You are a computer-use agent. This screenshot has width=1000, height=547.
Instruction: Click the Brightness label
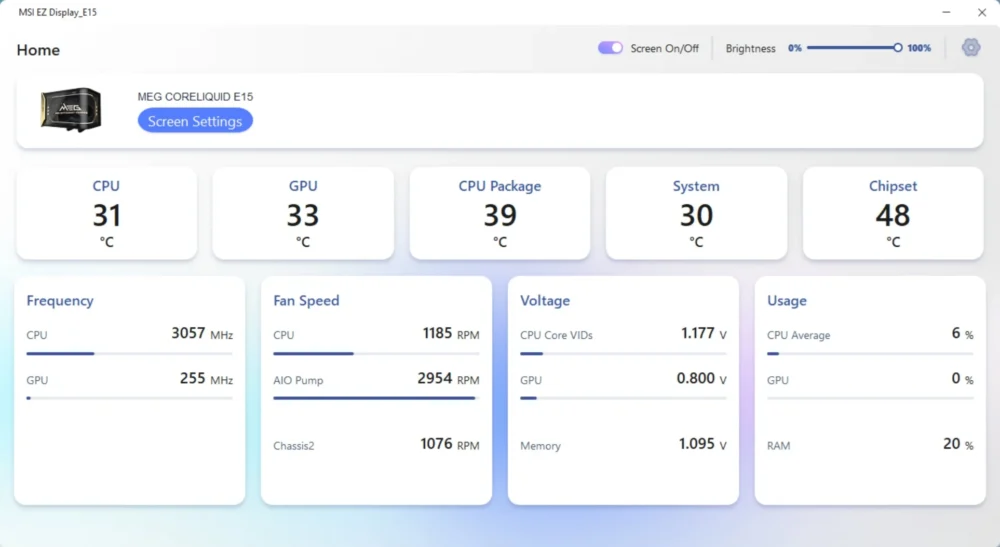tap(751, 48)
